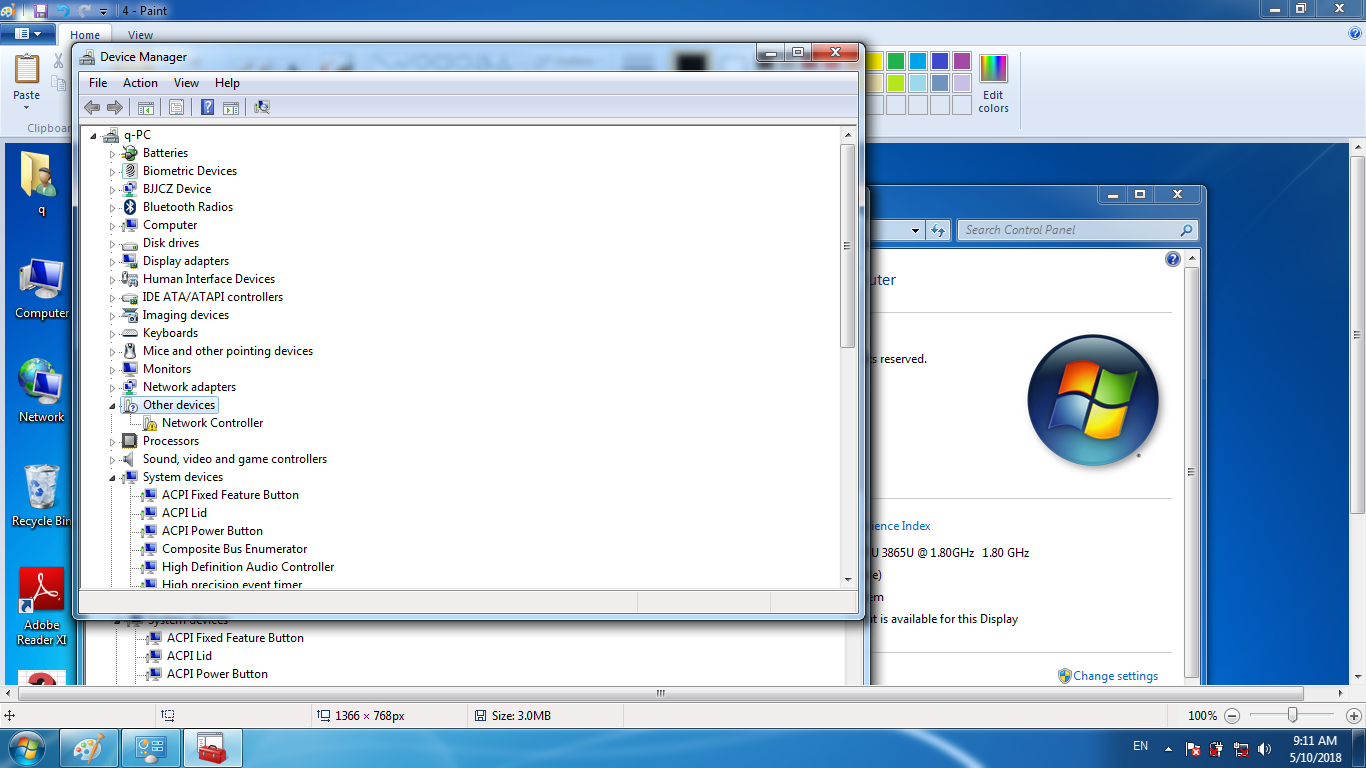Viewport: 1366px width, 768px height.
Task: Click the blue Help toolbar icon
Action: (207, 107)
